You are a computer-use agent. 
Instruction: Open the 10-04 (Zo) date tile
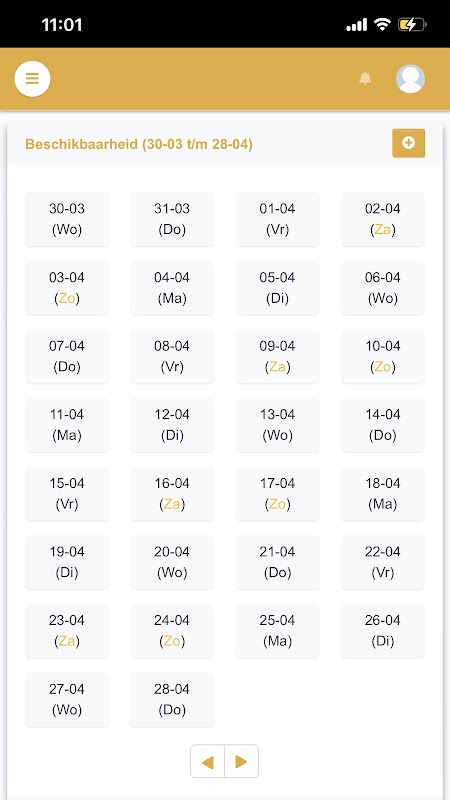[x=383, y=357]
